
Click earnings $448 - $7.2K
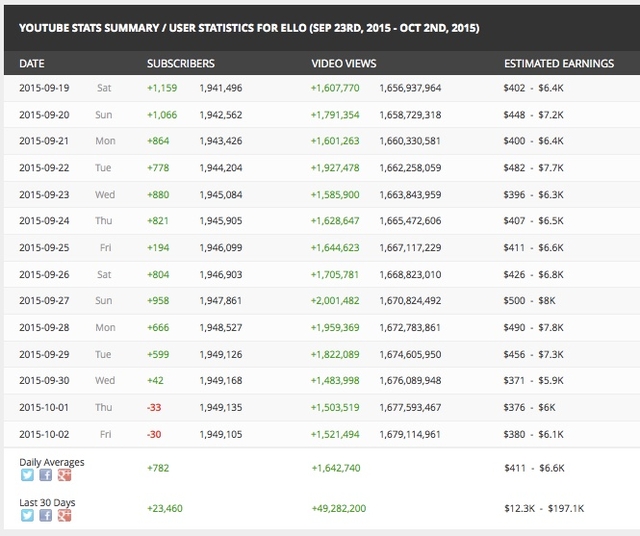pyautogui.click(x=533, y=115)
